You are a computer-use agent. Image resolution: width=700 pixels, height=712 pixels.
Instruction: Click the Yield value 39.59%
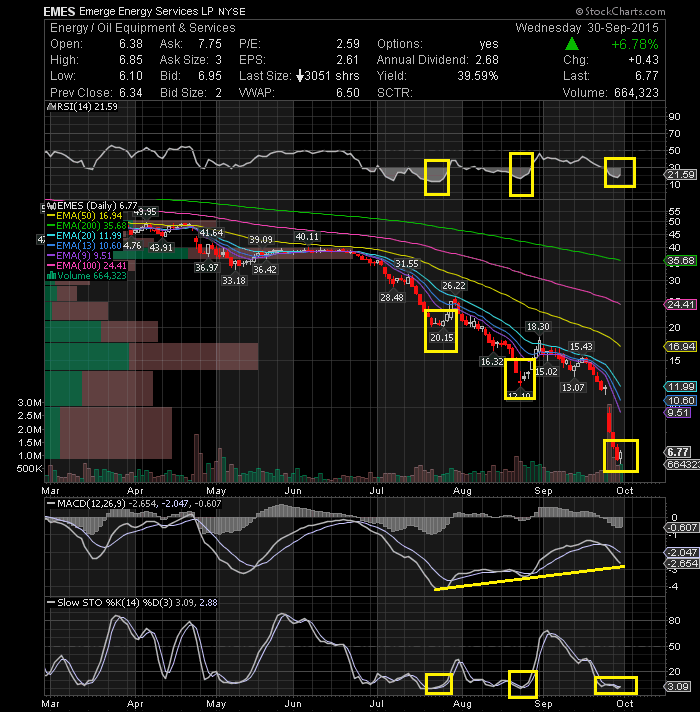(x=478, y=76)
